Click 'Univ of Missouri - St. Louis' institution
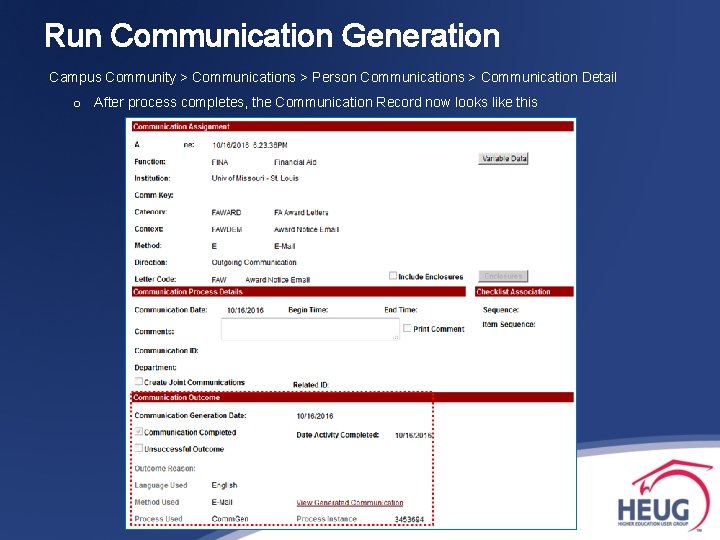The height and width of the screenshot is (540, 720). (x=255, y=178)
